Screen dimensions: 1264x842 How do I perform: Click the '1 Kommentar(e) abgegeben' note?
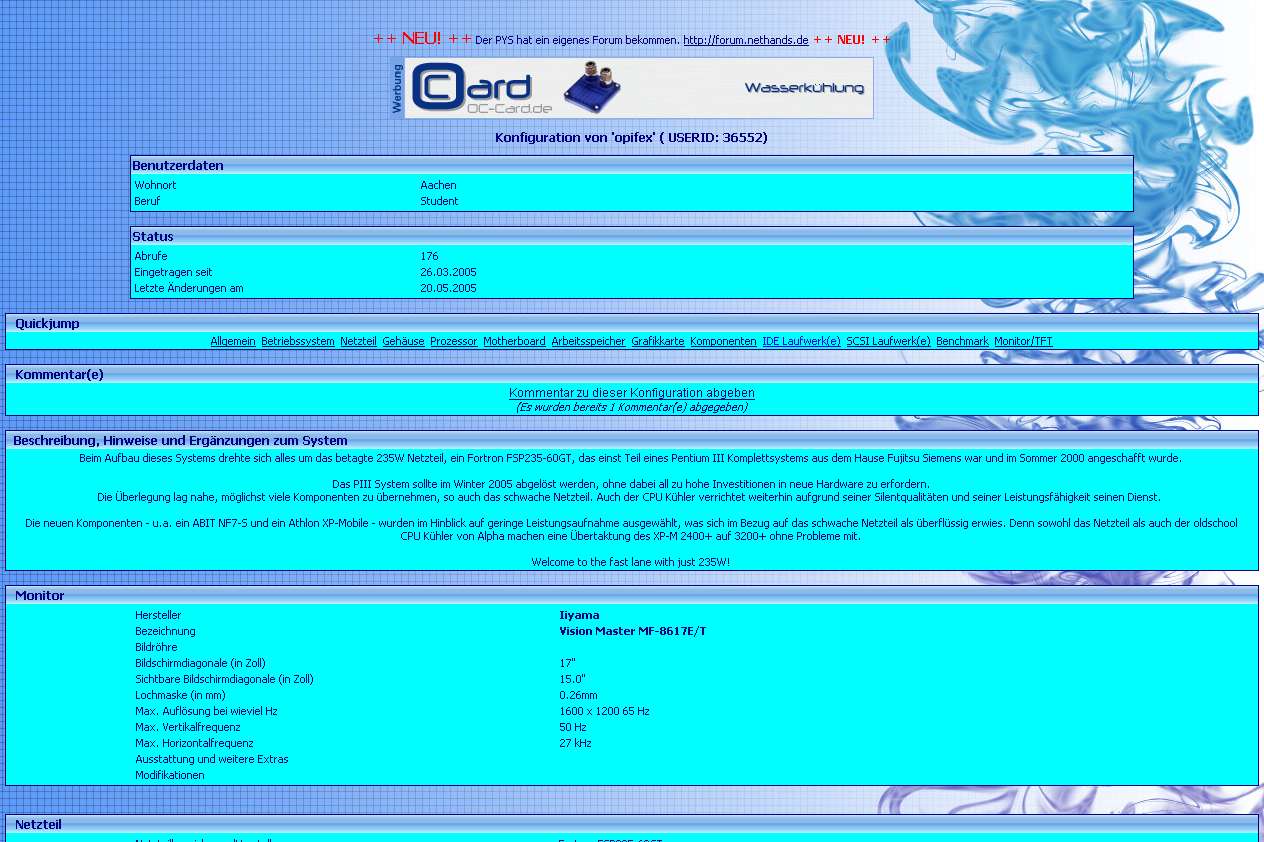tap(632, 407)
